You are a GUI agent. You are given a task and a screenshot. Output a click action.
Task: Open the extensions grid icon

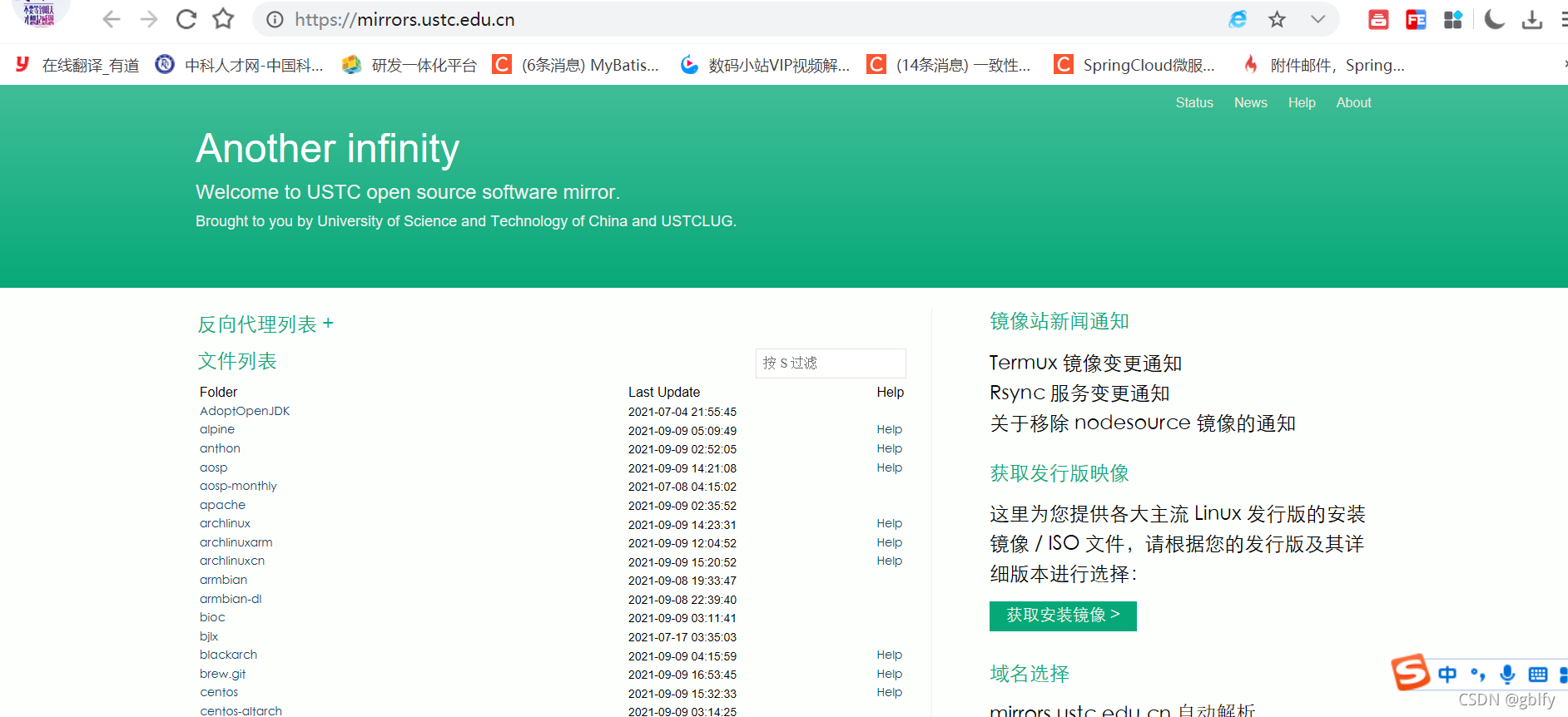point(1453,19)
